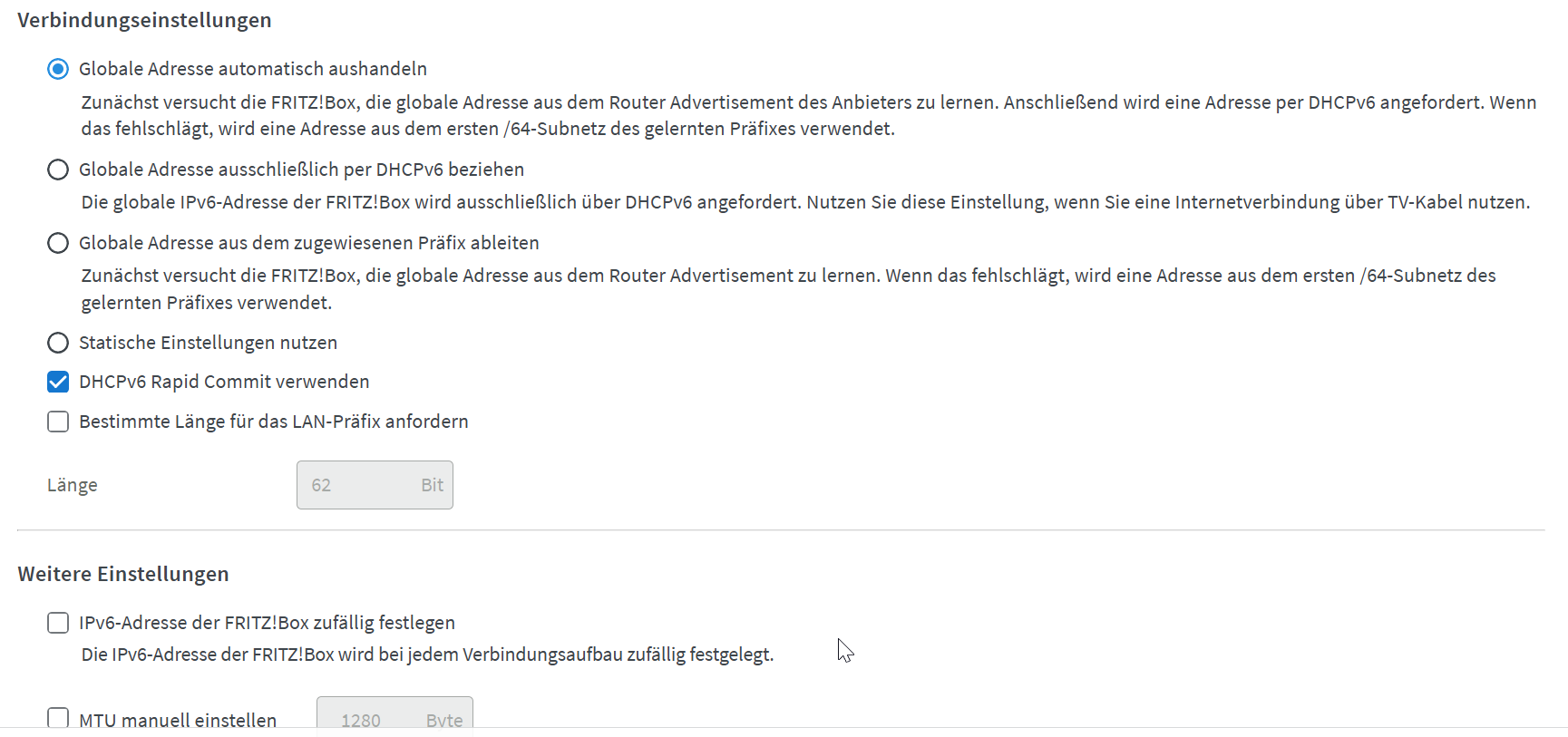Select Globale Adresse automatisch aushandeln radio
Screen dimensions: 1568x737
[58, 69]
